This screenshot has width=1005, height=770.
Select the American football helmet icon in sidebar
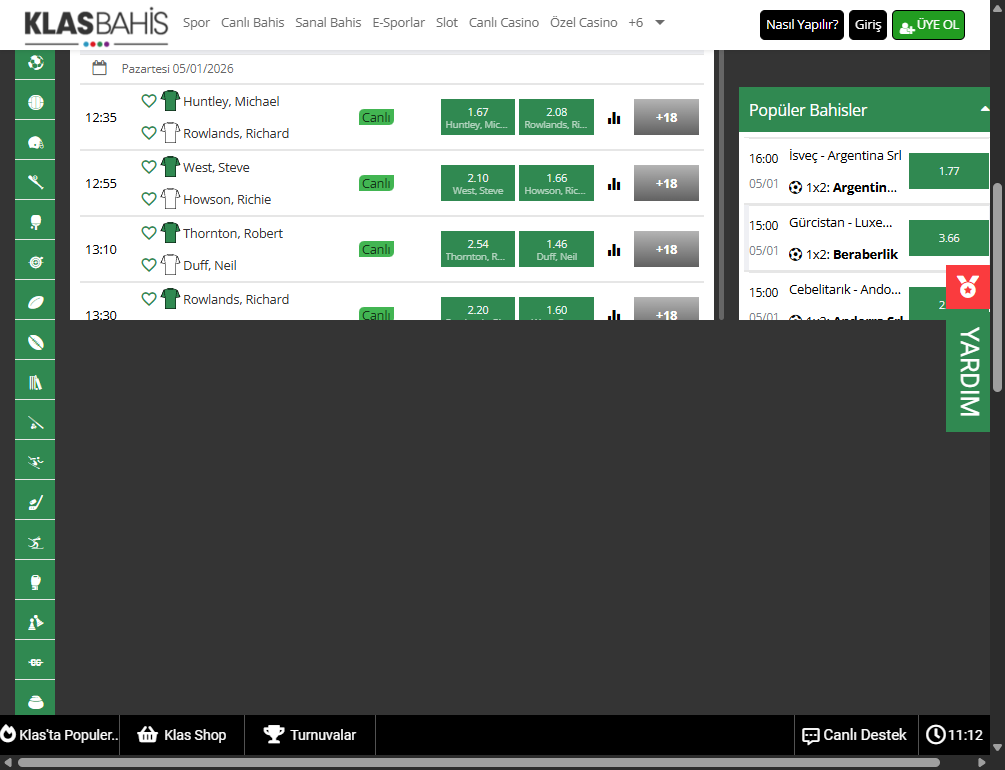click(35, 142)
